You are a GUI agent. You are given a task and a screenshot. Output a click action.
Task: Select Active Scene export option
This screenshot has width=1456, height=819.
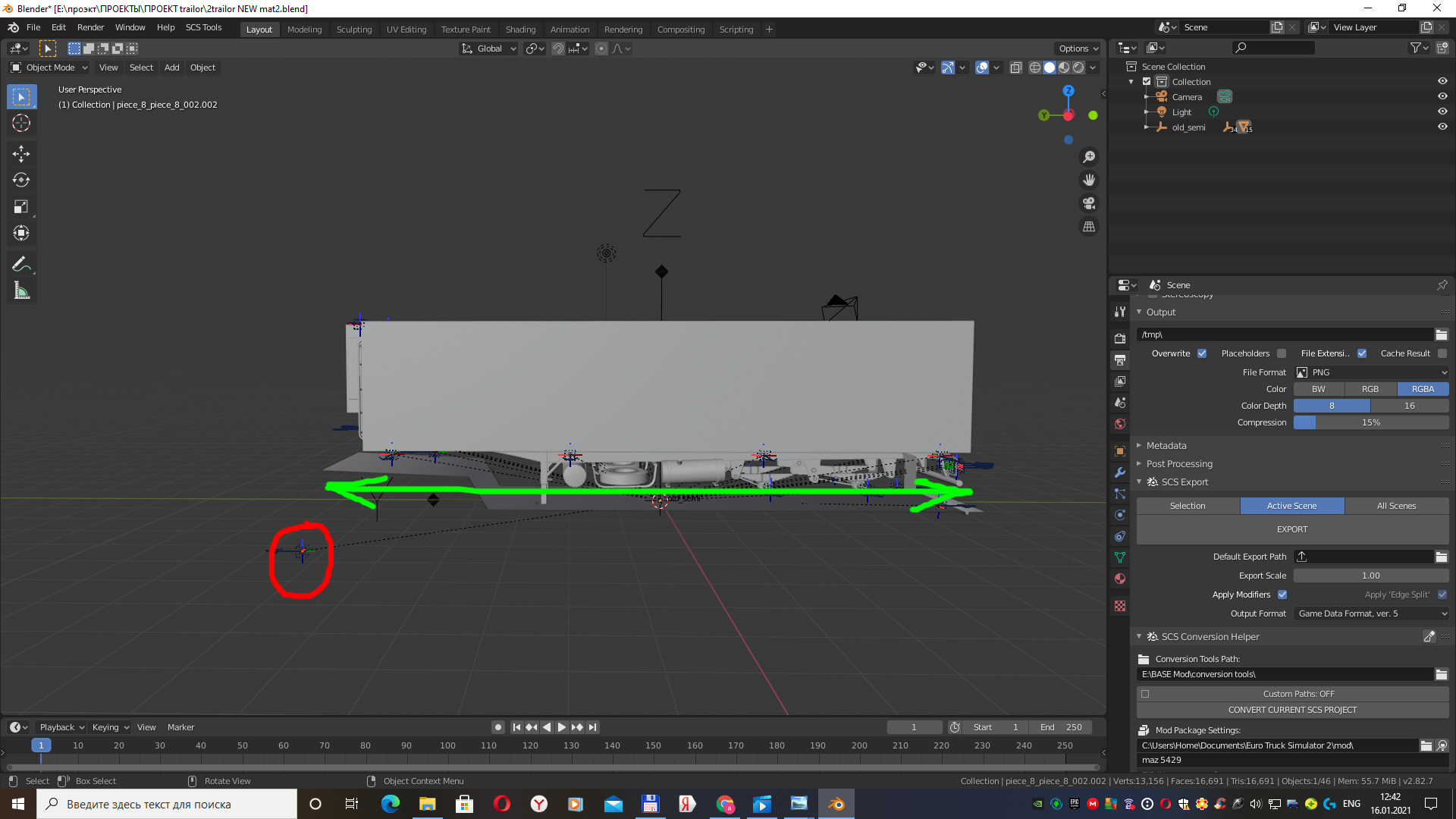coord(1292,506)
